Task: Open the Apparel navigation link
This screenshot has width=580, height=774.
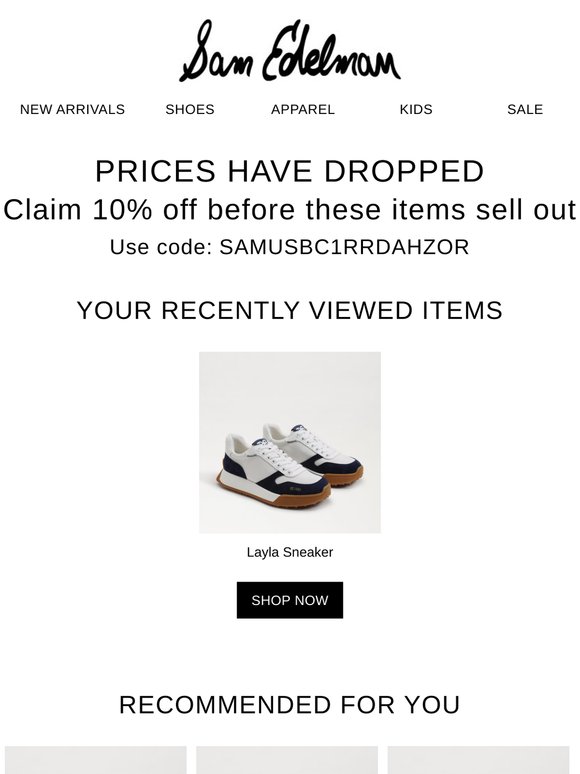Action: pyautogui.click(x=303, y=109)
